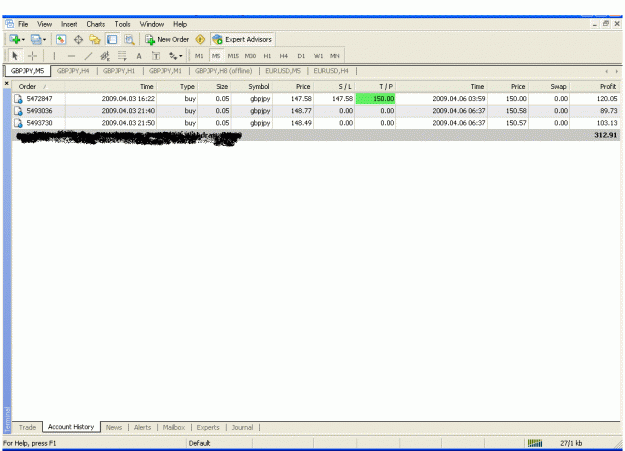Open the Insert menu
Viewport: 625px width, 451px height.
69,24
